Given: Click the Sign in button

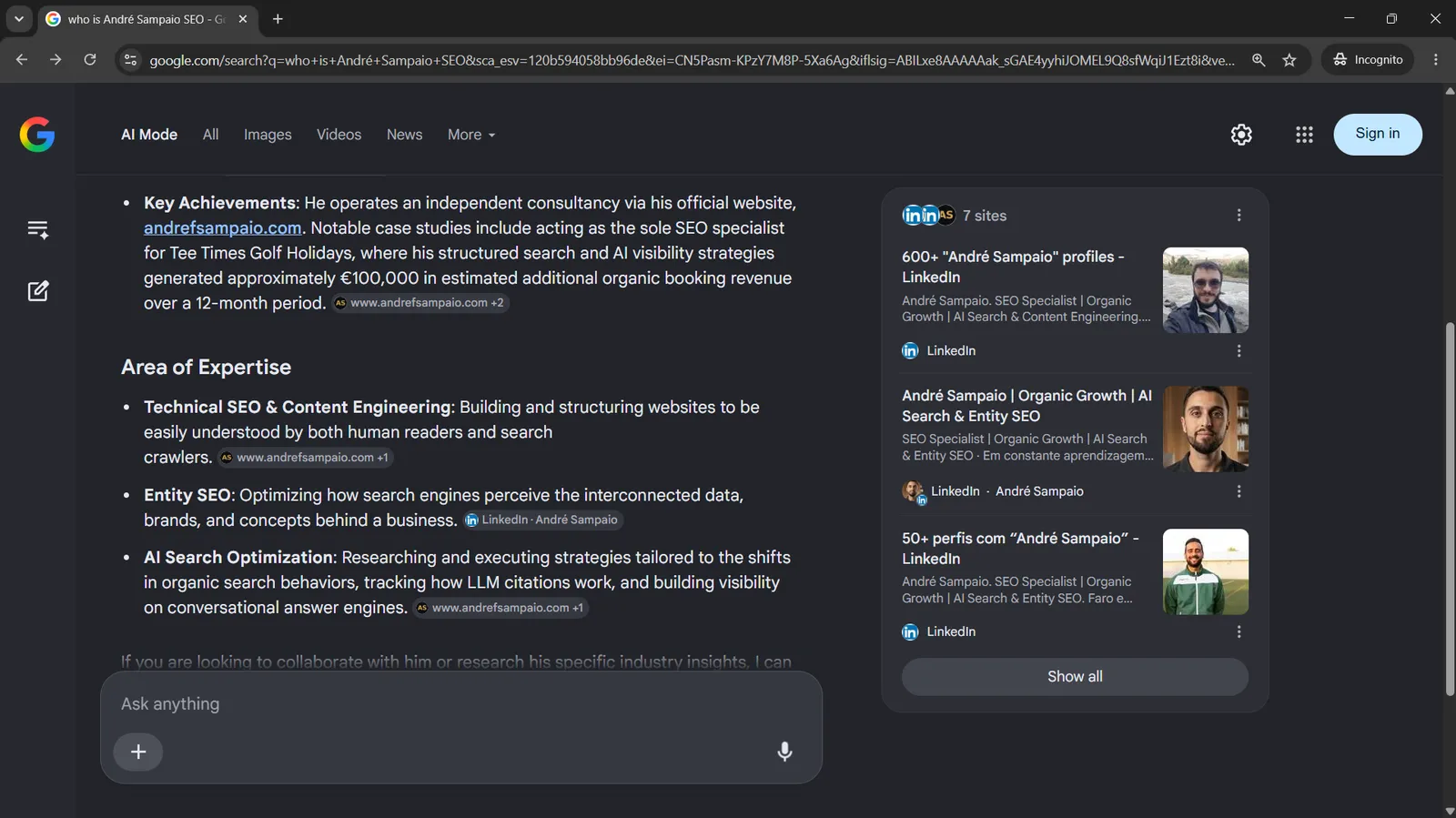Looking at the screenshot, I should [1378, 134].
